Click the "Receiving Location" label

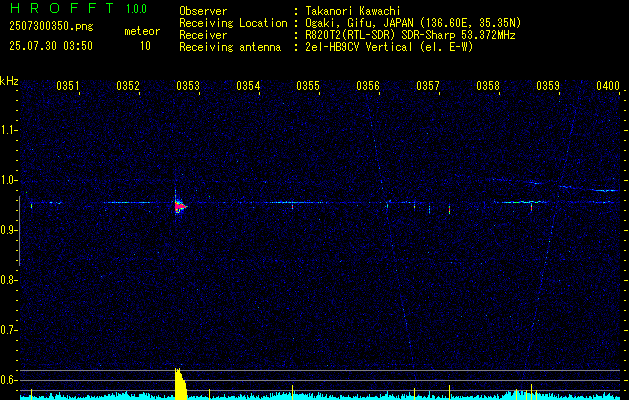233,23
